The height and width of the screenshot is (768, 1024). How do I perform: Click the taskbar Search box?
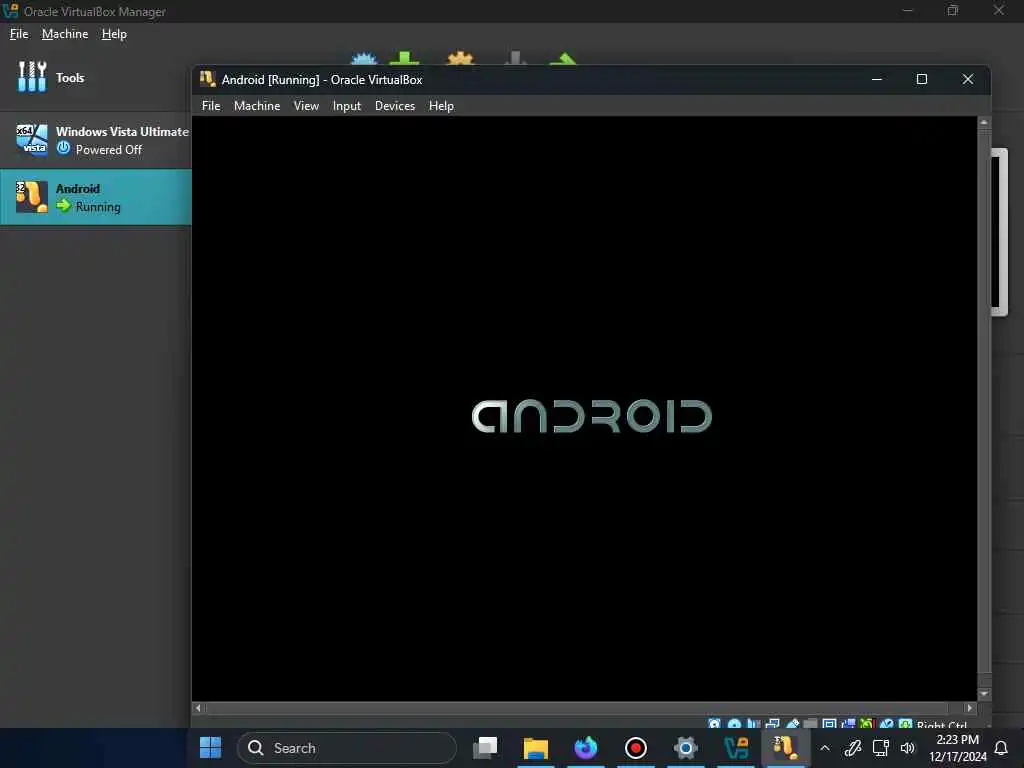click(347, 748)
